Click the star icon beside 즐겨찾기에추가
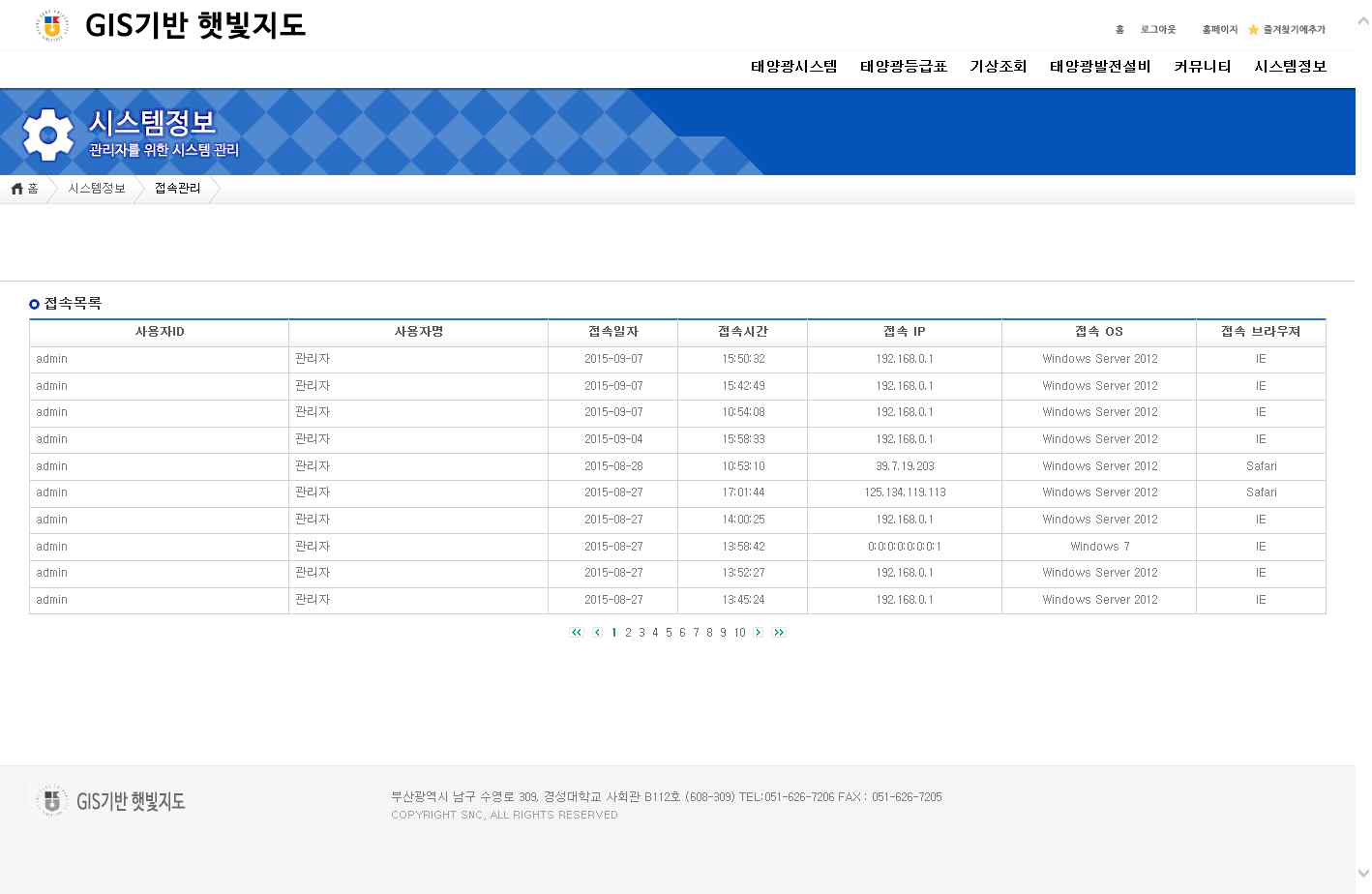The height and width of the screenshot is (894, 1372). [x=1253, y=30]
